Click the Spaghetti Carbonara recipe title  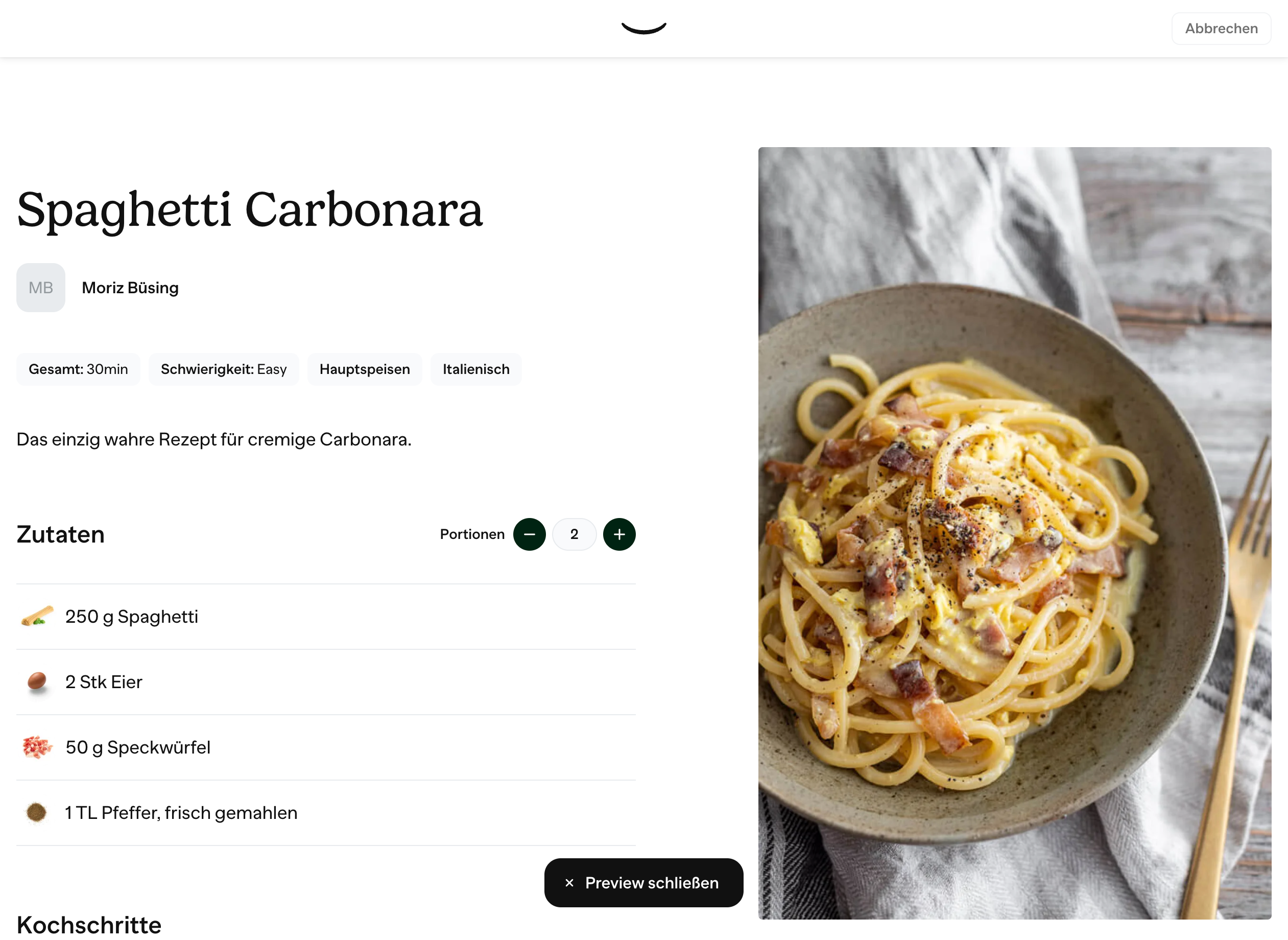click(x=250, y=209)
